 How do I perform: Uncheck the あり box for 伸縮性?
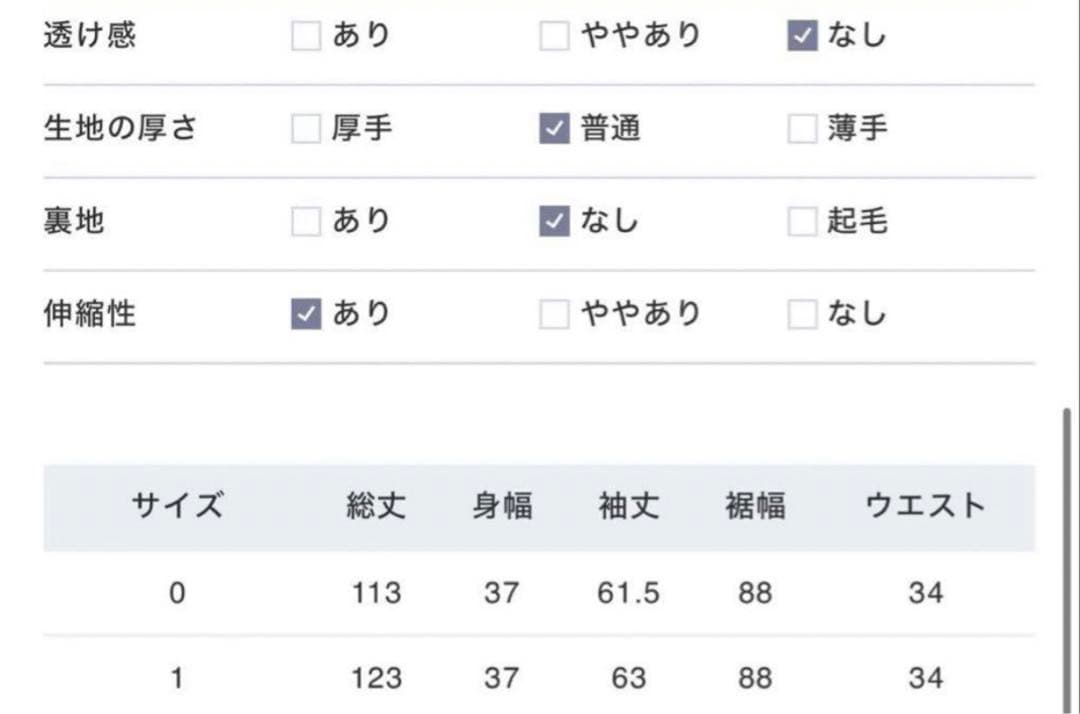click(306, 315)
